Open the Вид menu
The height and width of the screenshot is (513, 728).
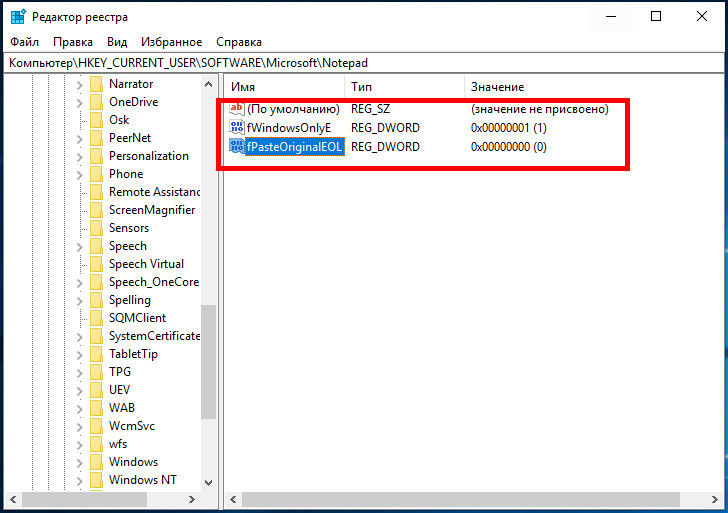(117, 42)
